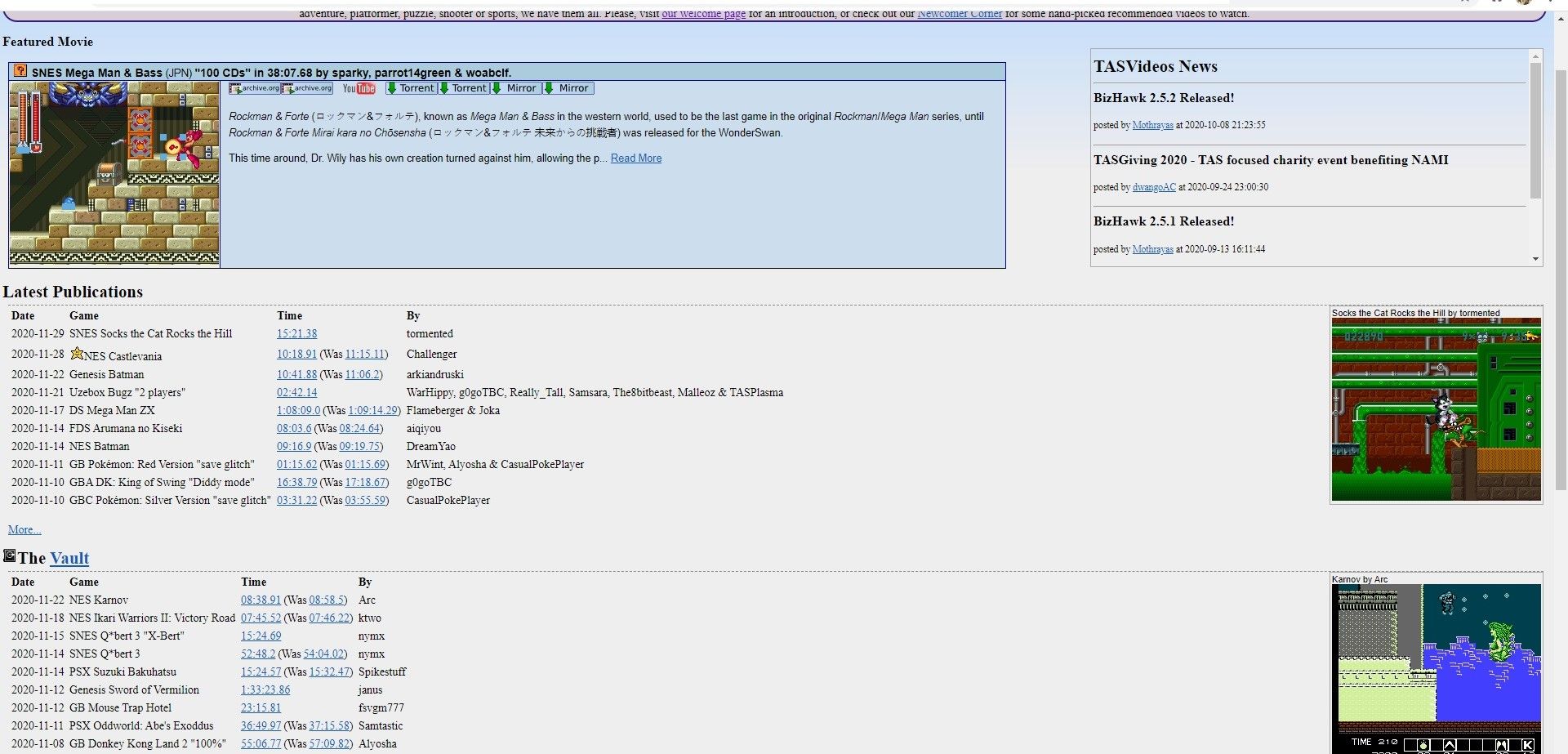The height and width of the screenshot is (754, 1568).
Task: Click the Karnov by Arc screenshot
Action: pos(1436,667)
